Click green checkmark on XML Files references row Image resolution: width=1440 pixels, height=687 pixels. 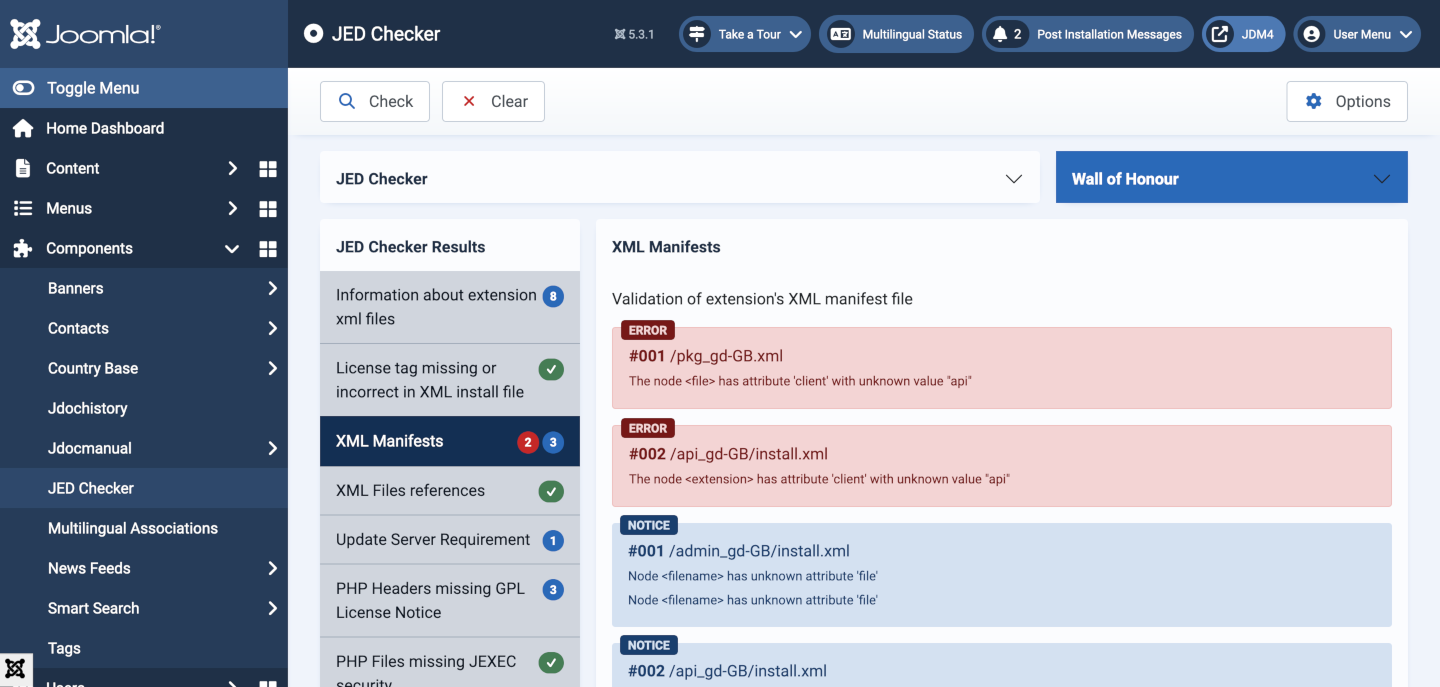(551, 491)
